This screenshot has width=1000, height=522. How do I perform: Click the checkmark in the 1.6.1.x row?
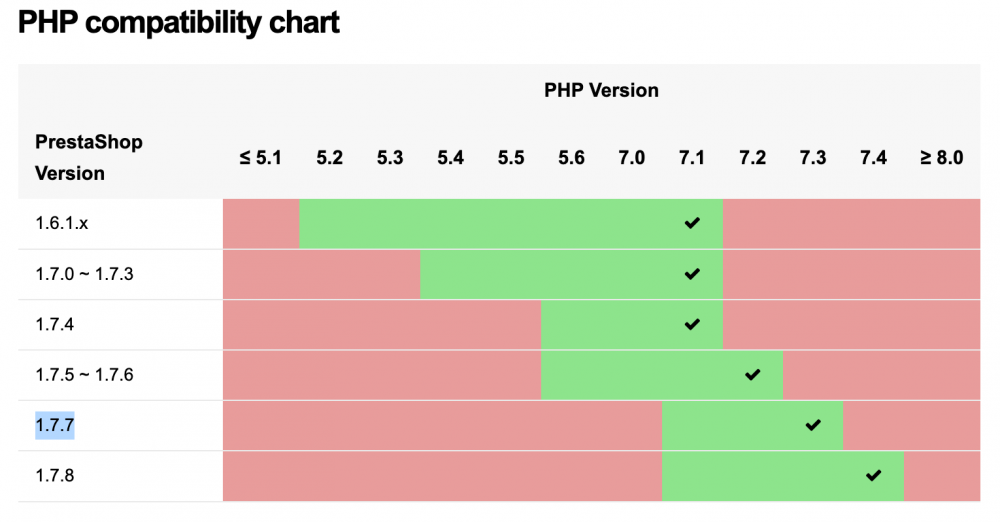point(692,223)
